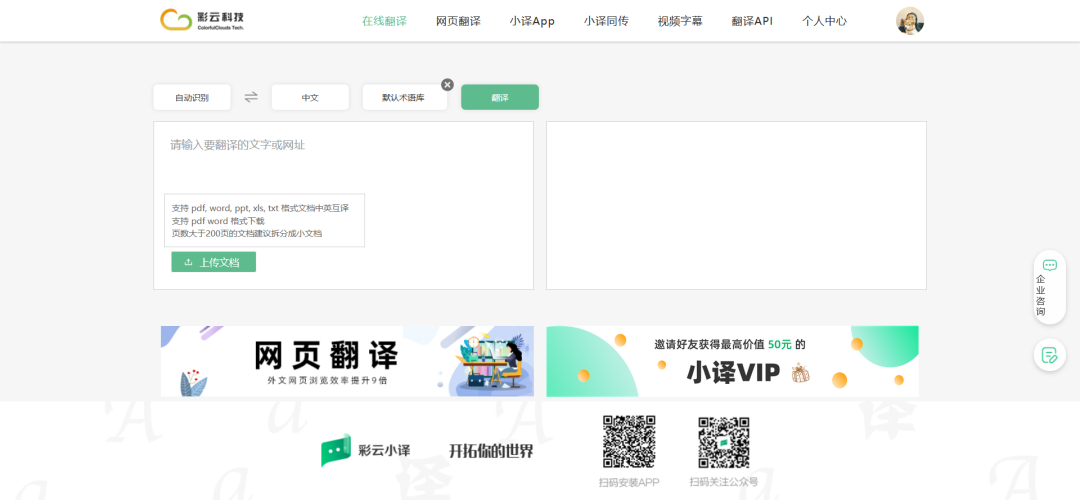The width and height of the screenshot is (1080, 500).
Task: Select the 在线翻译 nav tab
Action: point(384,21)
